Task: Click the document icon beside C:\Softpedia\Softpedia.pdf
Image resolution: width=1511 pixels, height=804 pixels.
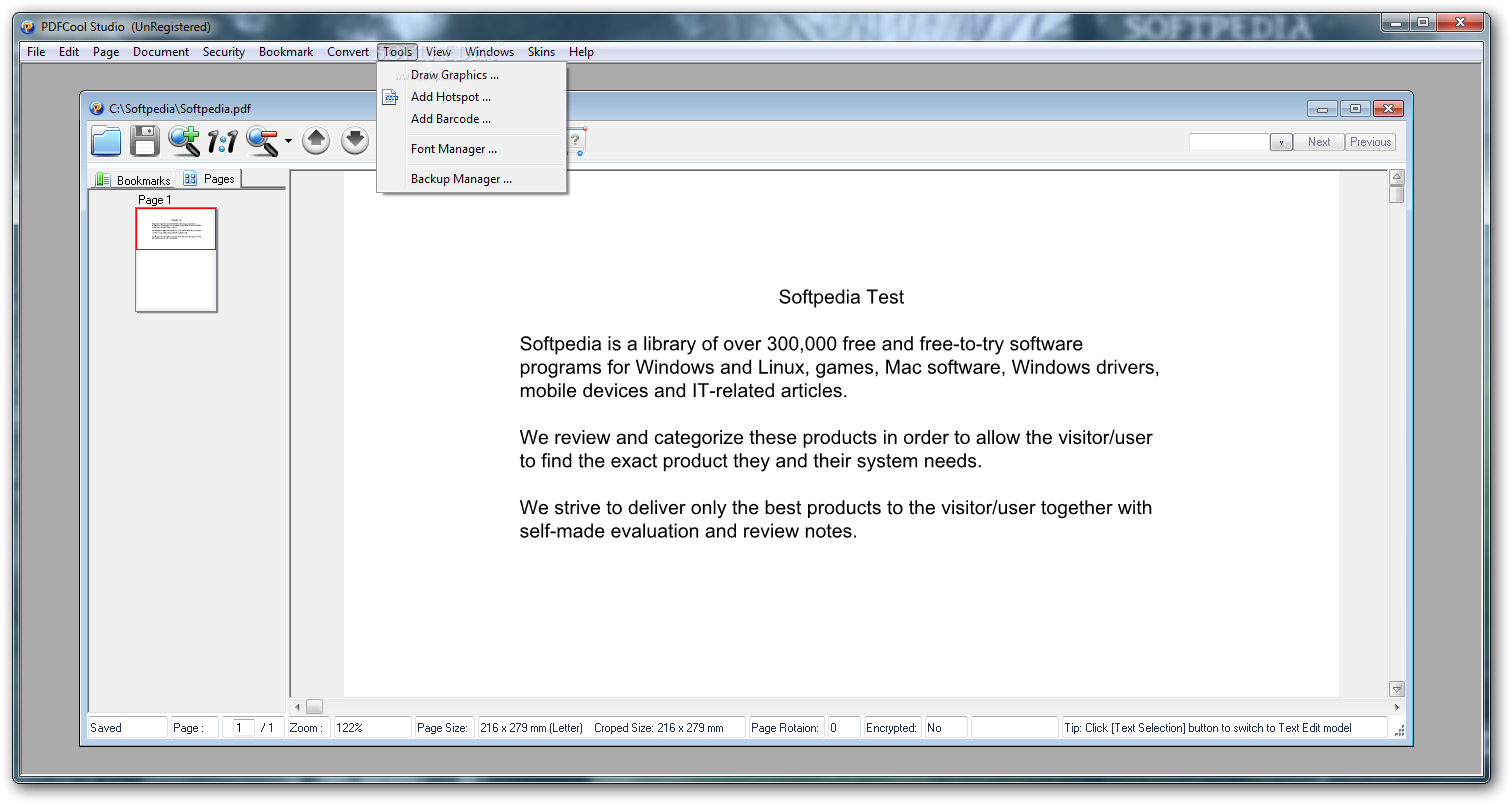Action: (97, 108)
